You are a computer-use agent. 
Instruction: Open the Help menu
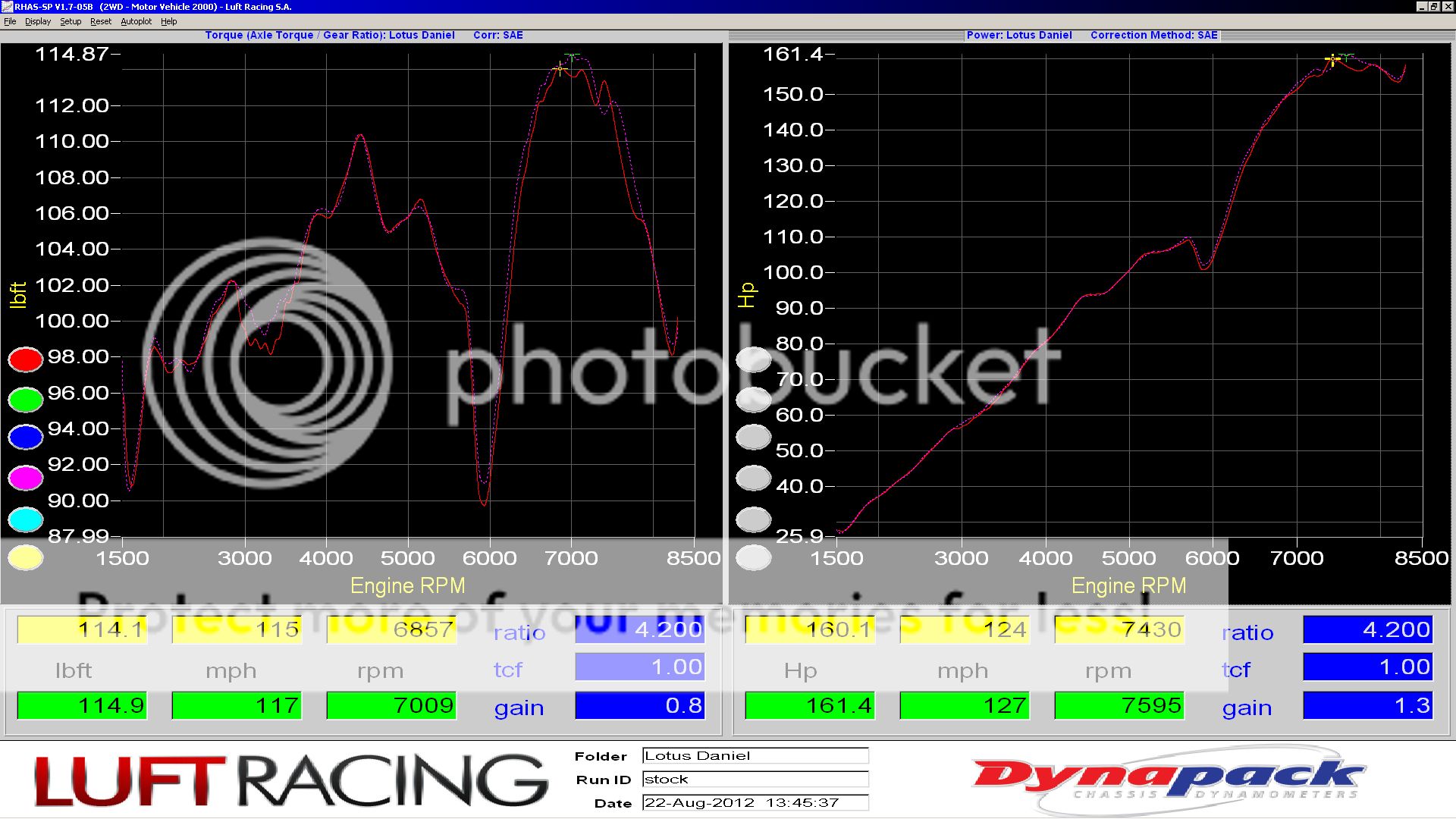(x=169, y=21)
